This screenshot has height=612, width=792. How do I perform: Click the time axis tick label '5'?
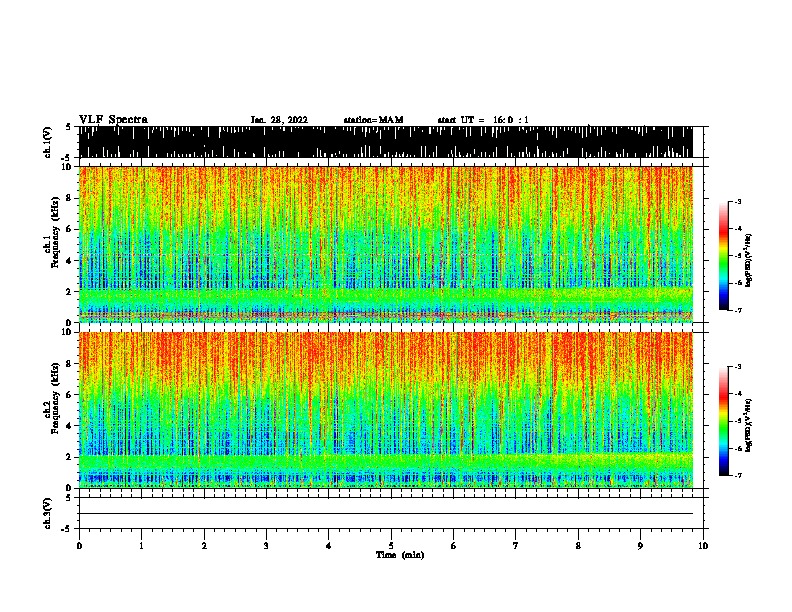(x=391, y=546)
